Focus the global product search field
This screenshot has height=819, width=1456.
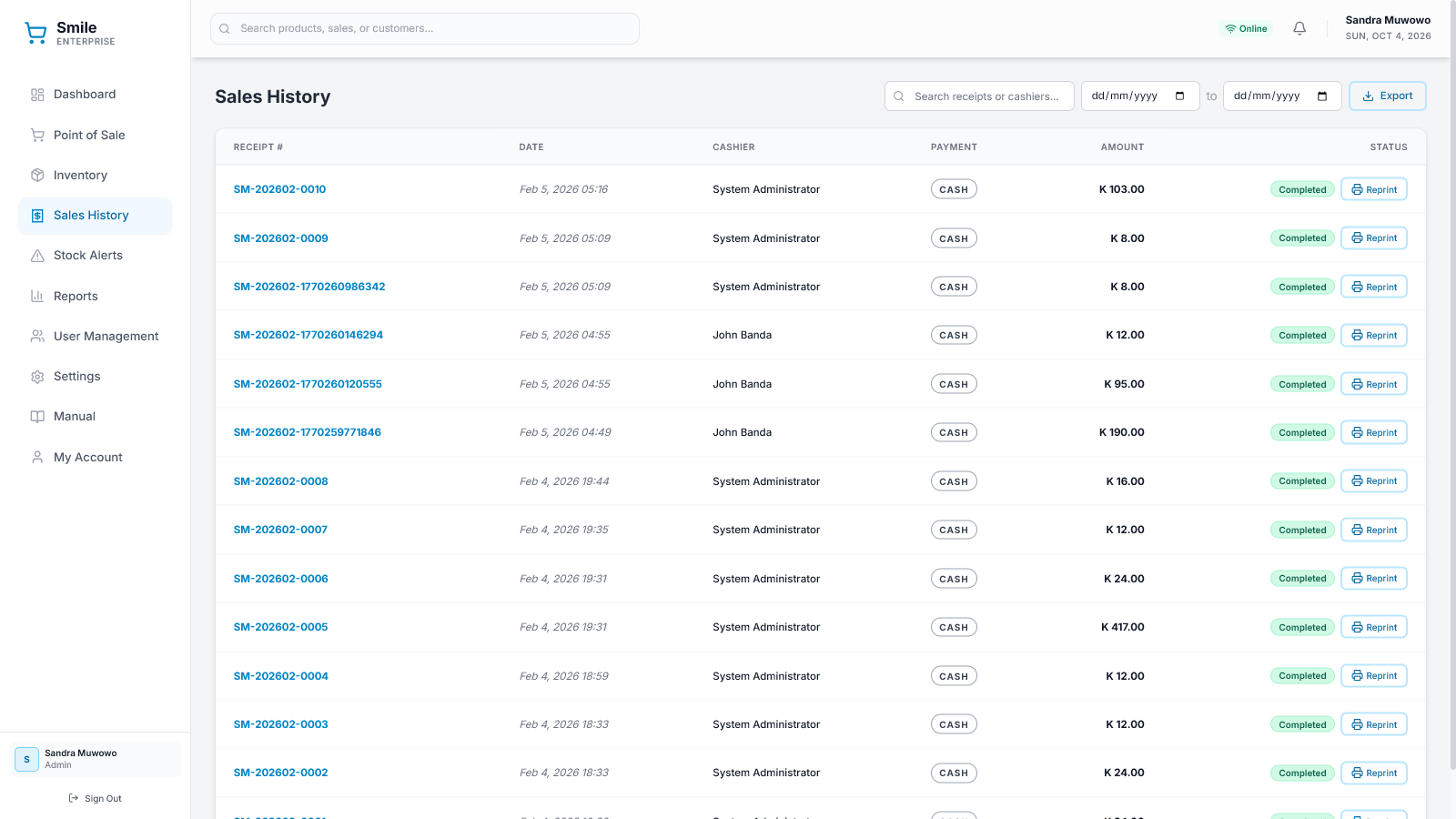(425, 28)
